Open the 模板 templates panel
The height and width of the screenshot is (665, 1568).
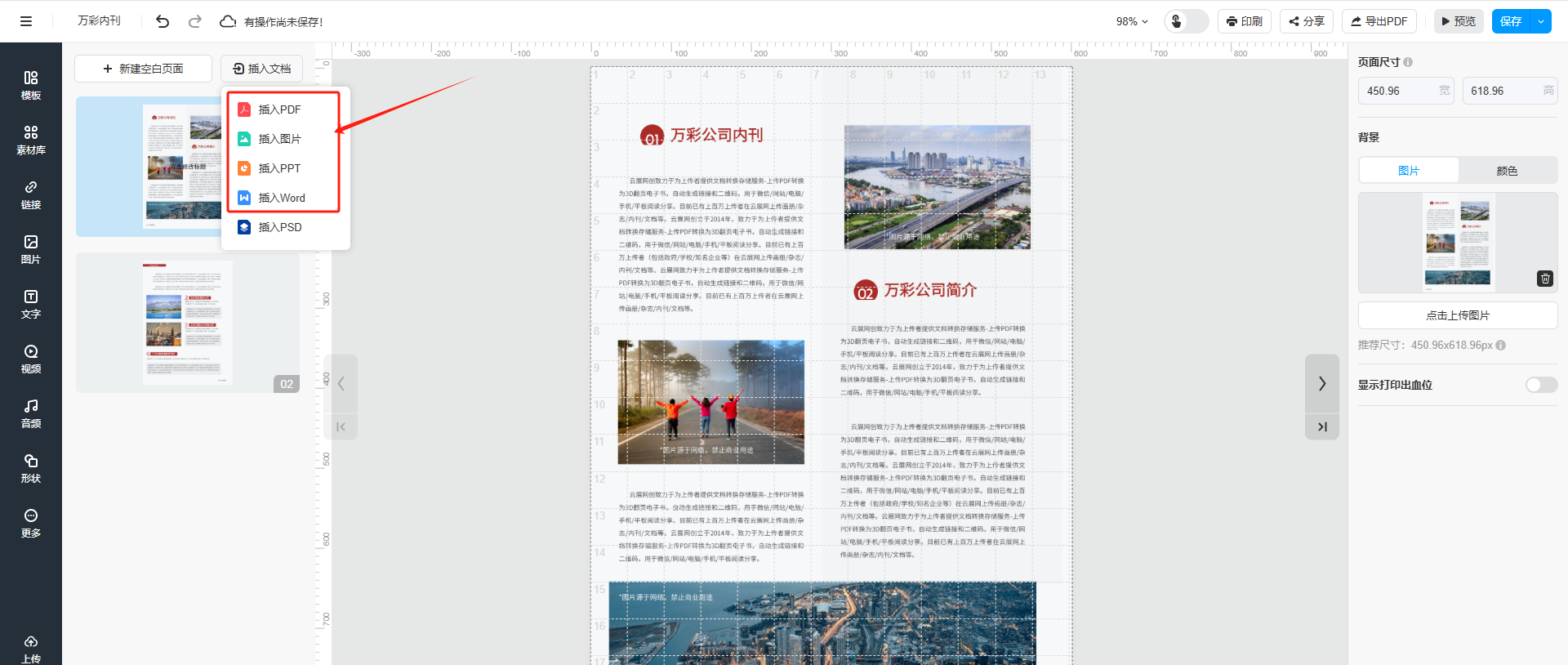pos(31,85)
